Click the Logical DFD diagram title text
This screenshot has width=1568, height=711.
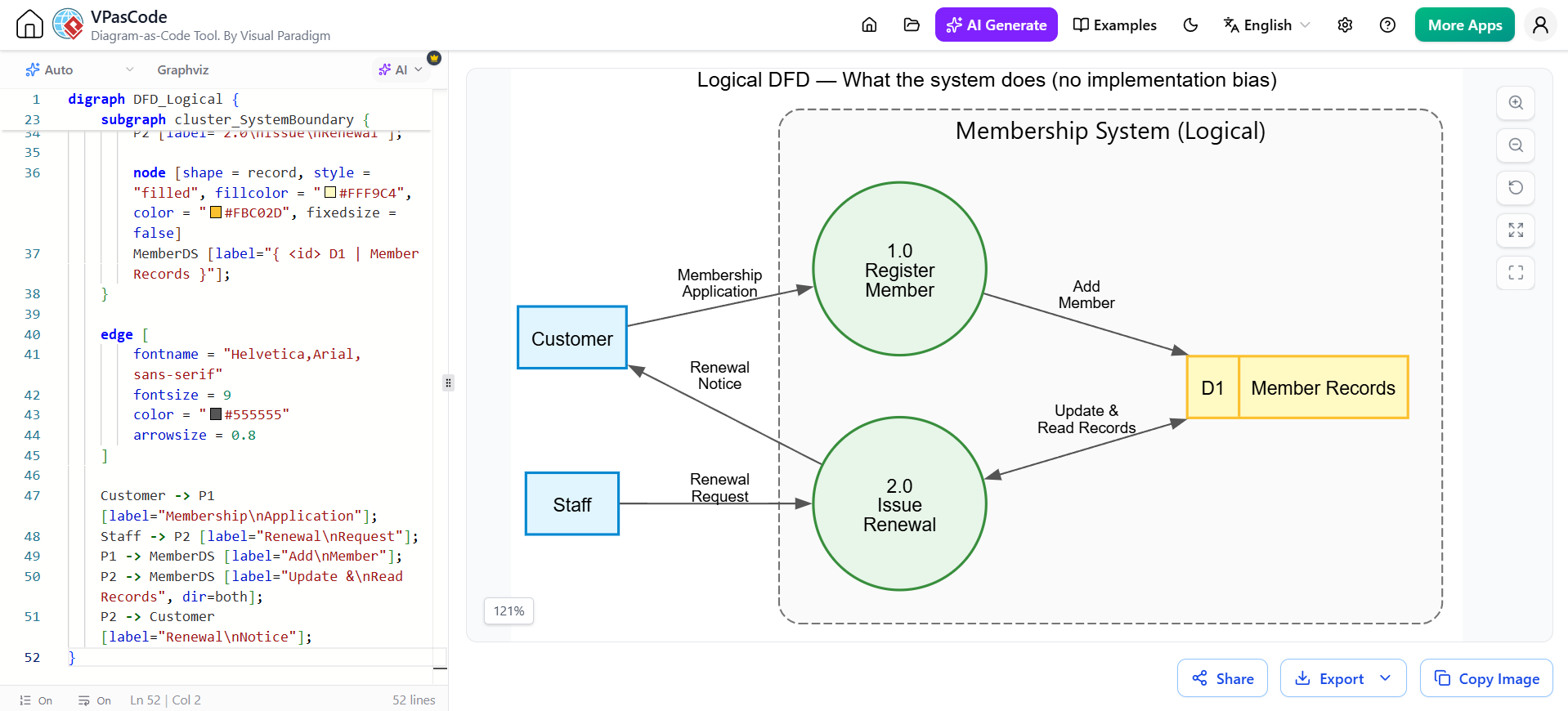987,80
